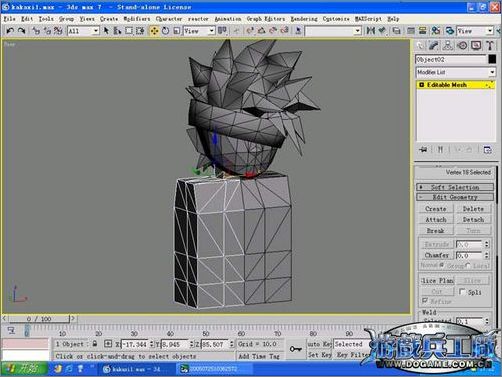Click the Attach button
Image resolution: width=502 pixels, height=377 pixels.
coord(436,219)
